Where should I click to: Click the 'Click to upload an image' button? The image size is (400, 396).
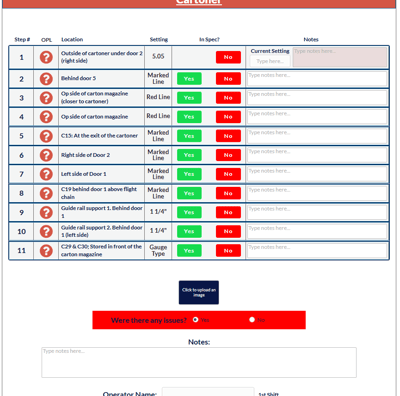tap(199, 292)
